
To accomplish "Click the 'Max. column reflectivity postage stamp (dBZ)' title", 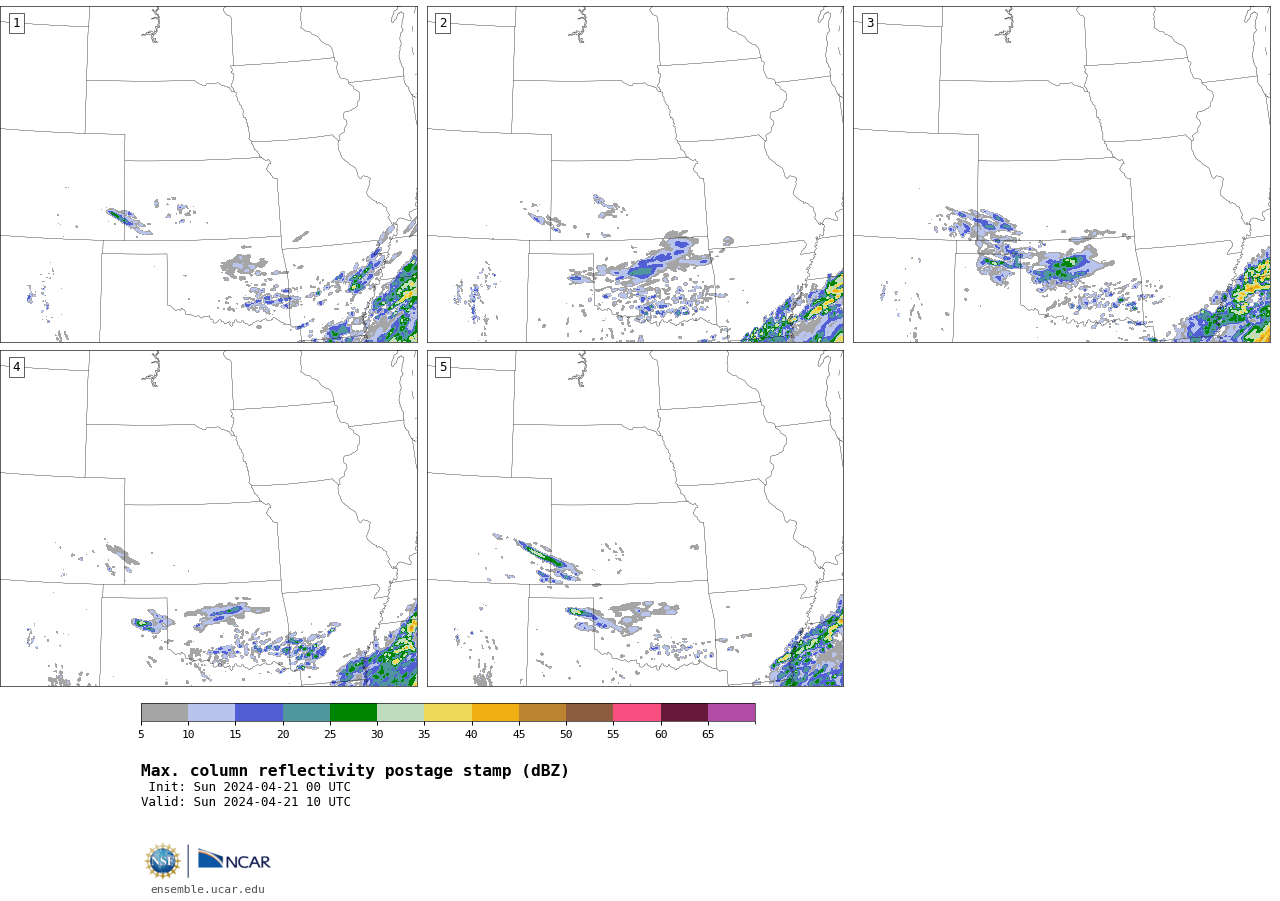I will pos(355,771).
